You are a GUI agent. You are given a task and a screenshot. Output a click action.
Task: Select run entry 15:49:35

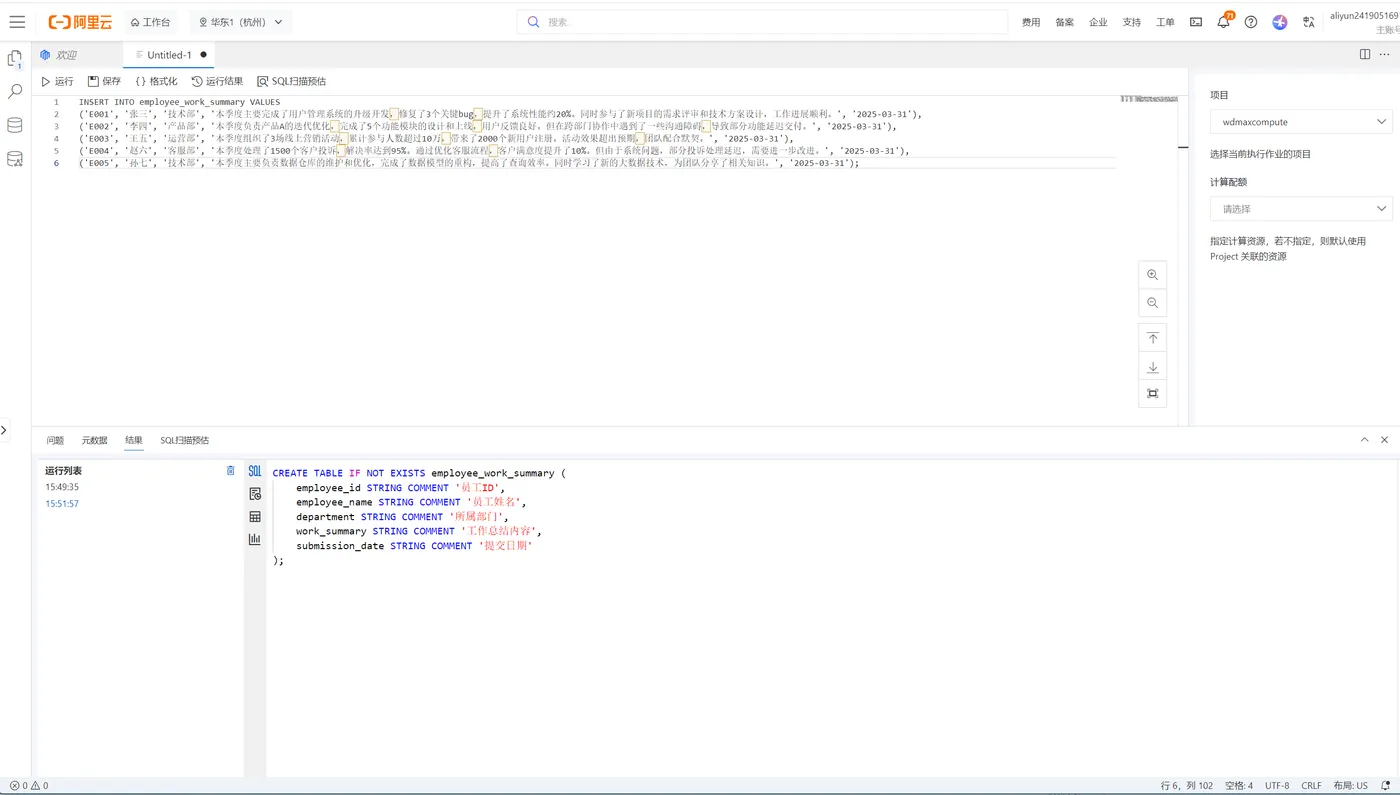(x=62, y=487)
